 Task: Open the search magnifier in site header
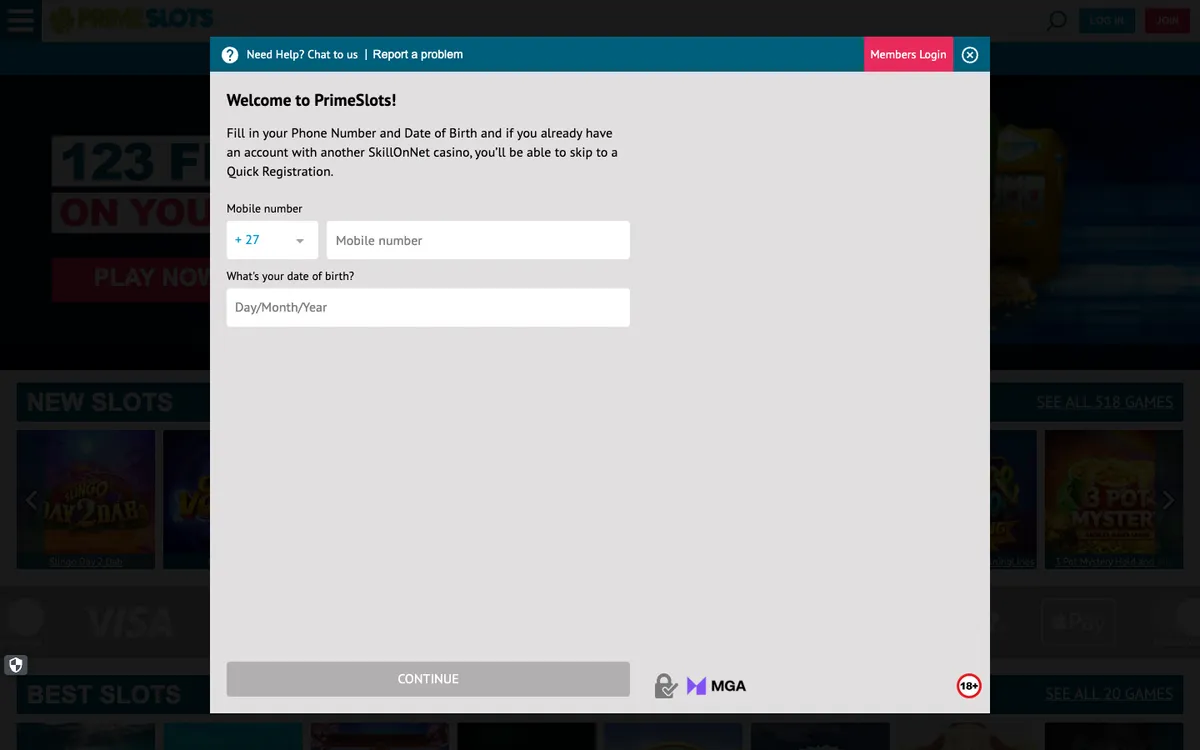point(1056,20)
